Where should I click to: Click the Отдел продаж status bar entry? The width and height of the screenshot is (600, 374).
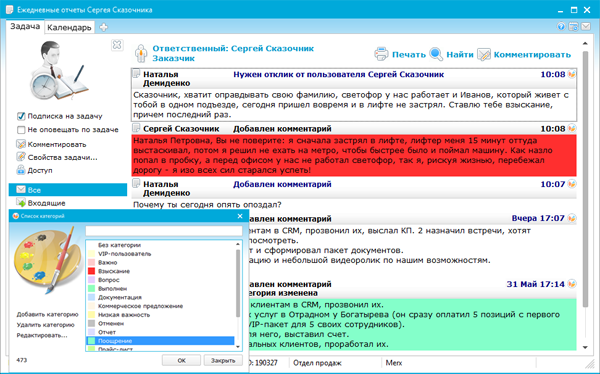pyautogui.click(x=317, y=363)
